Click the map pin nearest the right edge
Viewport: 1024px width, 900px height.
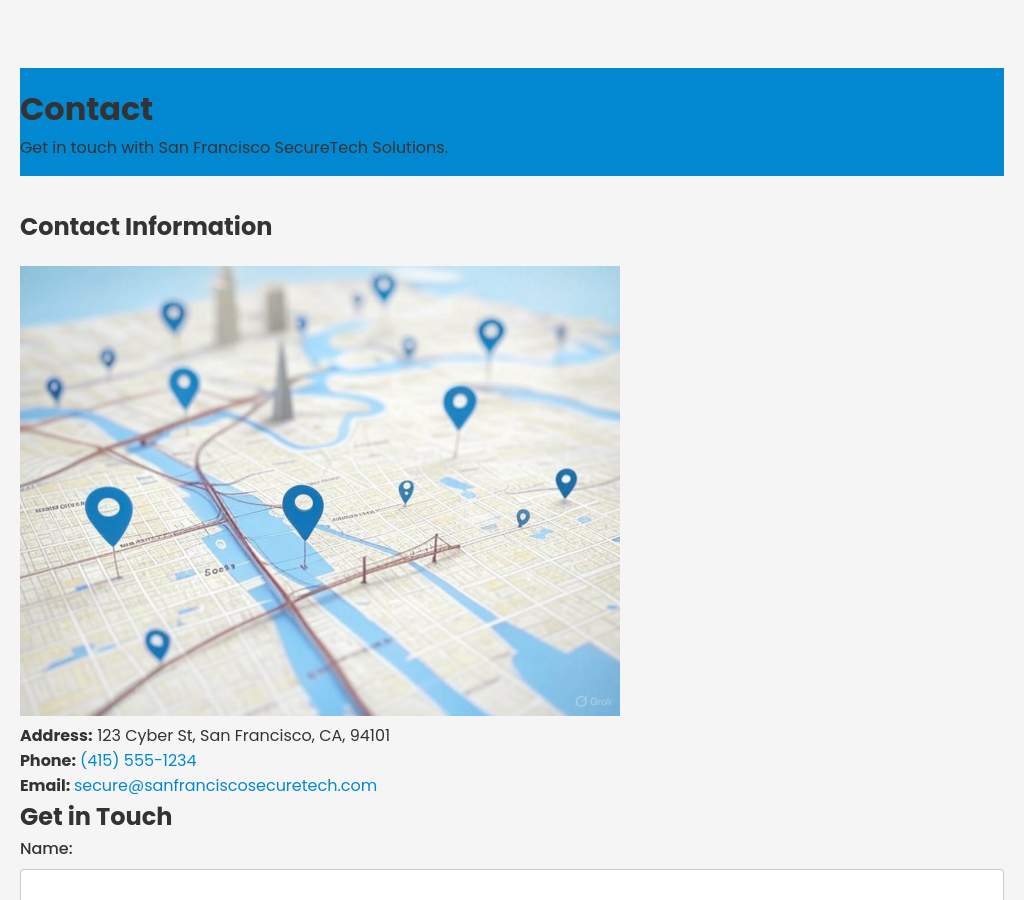pyautogui.click(x=566, y=482)
